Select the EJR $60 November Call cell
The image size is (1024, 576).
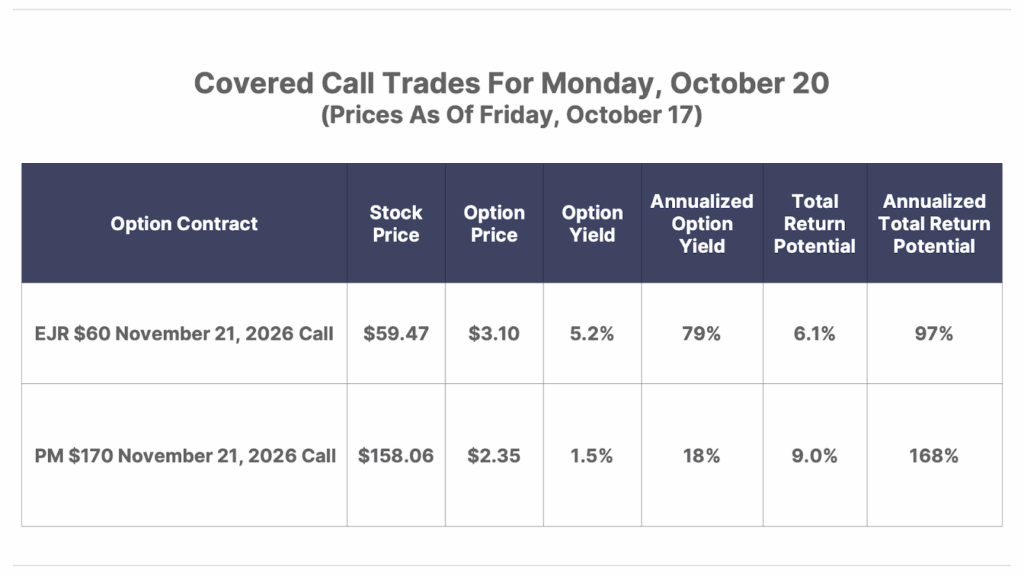point(184,334)
